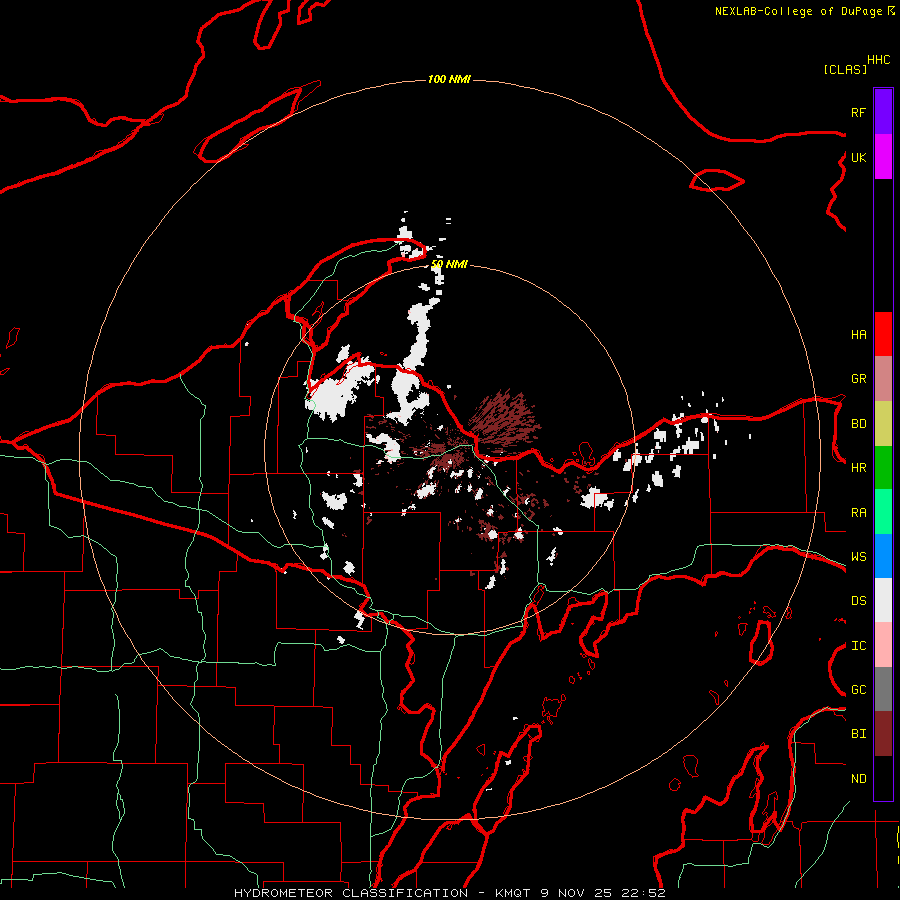The image size is (900, 900).
Task: Click the DS white legend color swatch
Action: click(883, 600)
